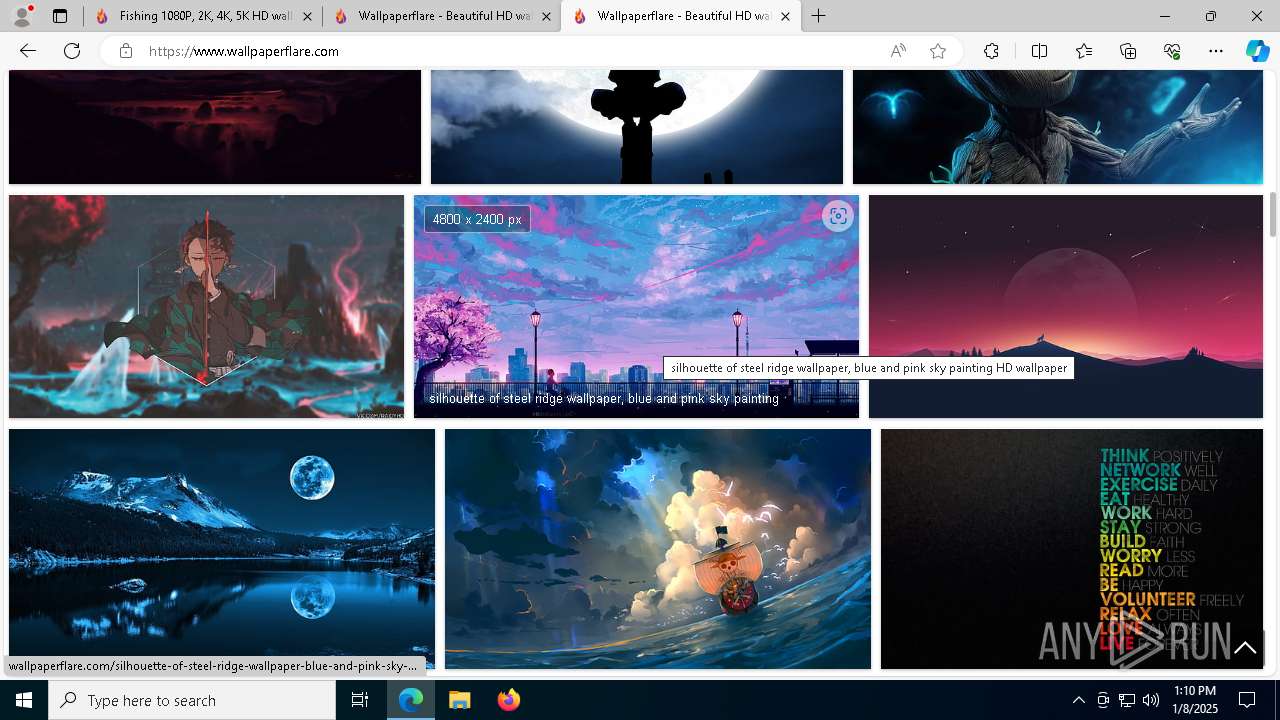The width and height of the screenshot is (1280, 720).
Task: Open the Copilot sidebar
Action: coord(1257,51)
